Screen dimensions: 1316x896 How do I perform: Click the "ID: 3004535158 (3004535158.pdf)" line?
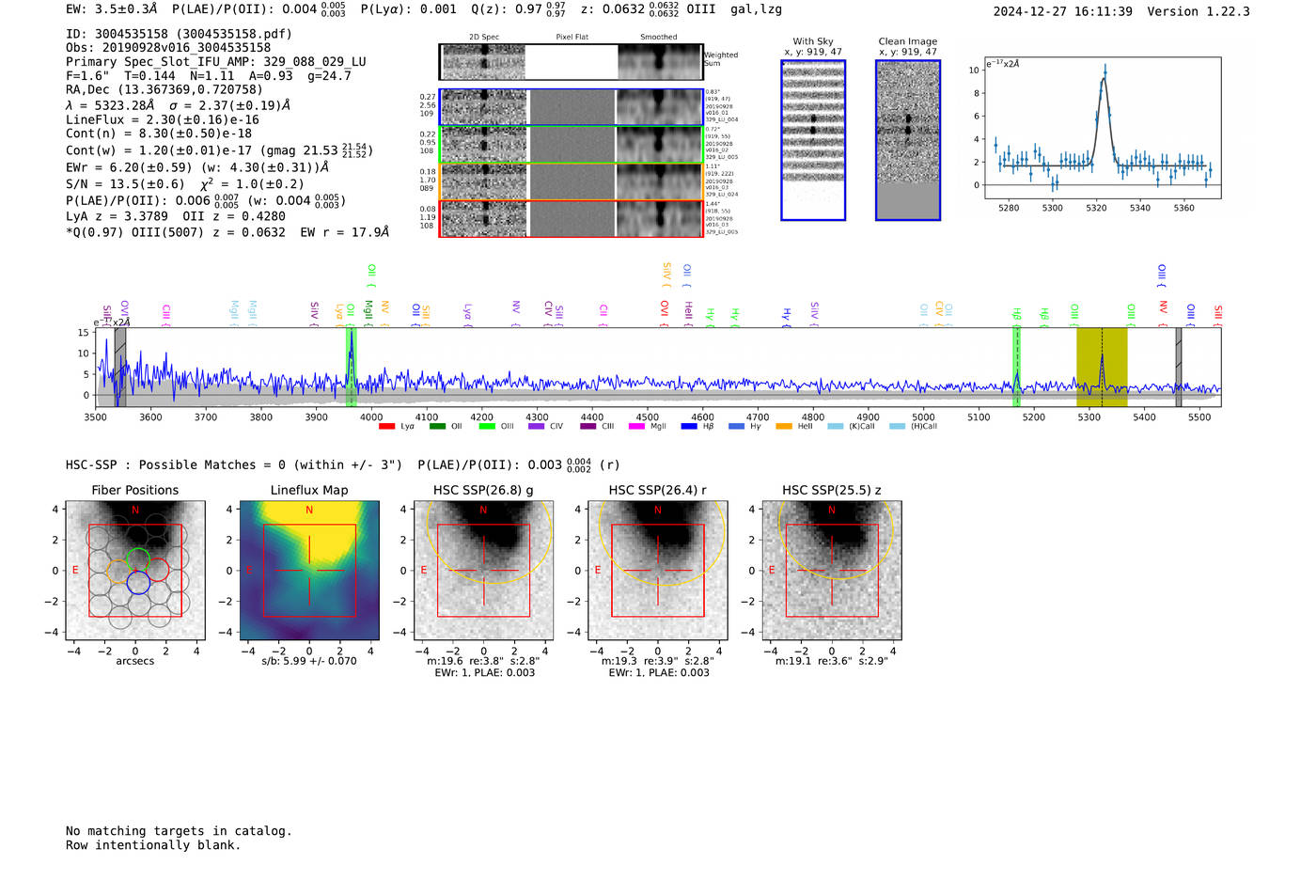click(179, 34)
